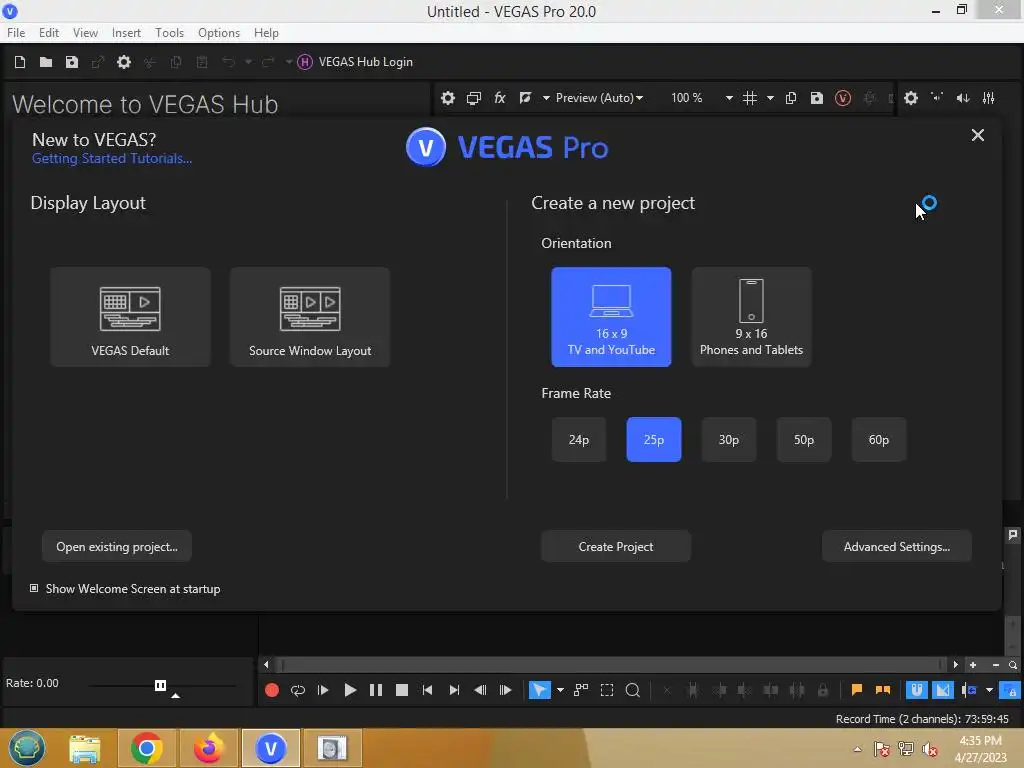Open the Insert menu
Screen dimensions: 1024x768
(126, 33)
